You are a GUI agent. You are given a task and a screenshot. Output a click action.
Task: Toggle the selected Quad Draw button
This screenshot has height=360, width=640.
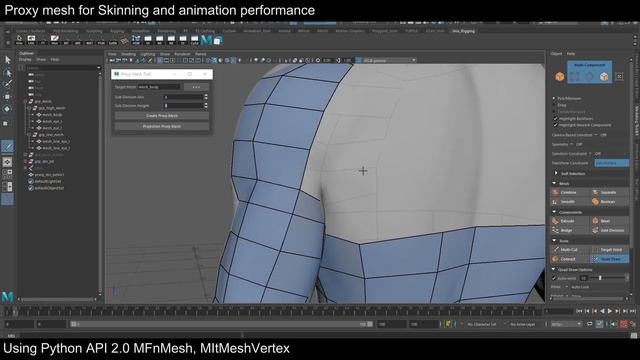610,259
